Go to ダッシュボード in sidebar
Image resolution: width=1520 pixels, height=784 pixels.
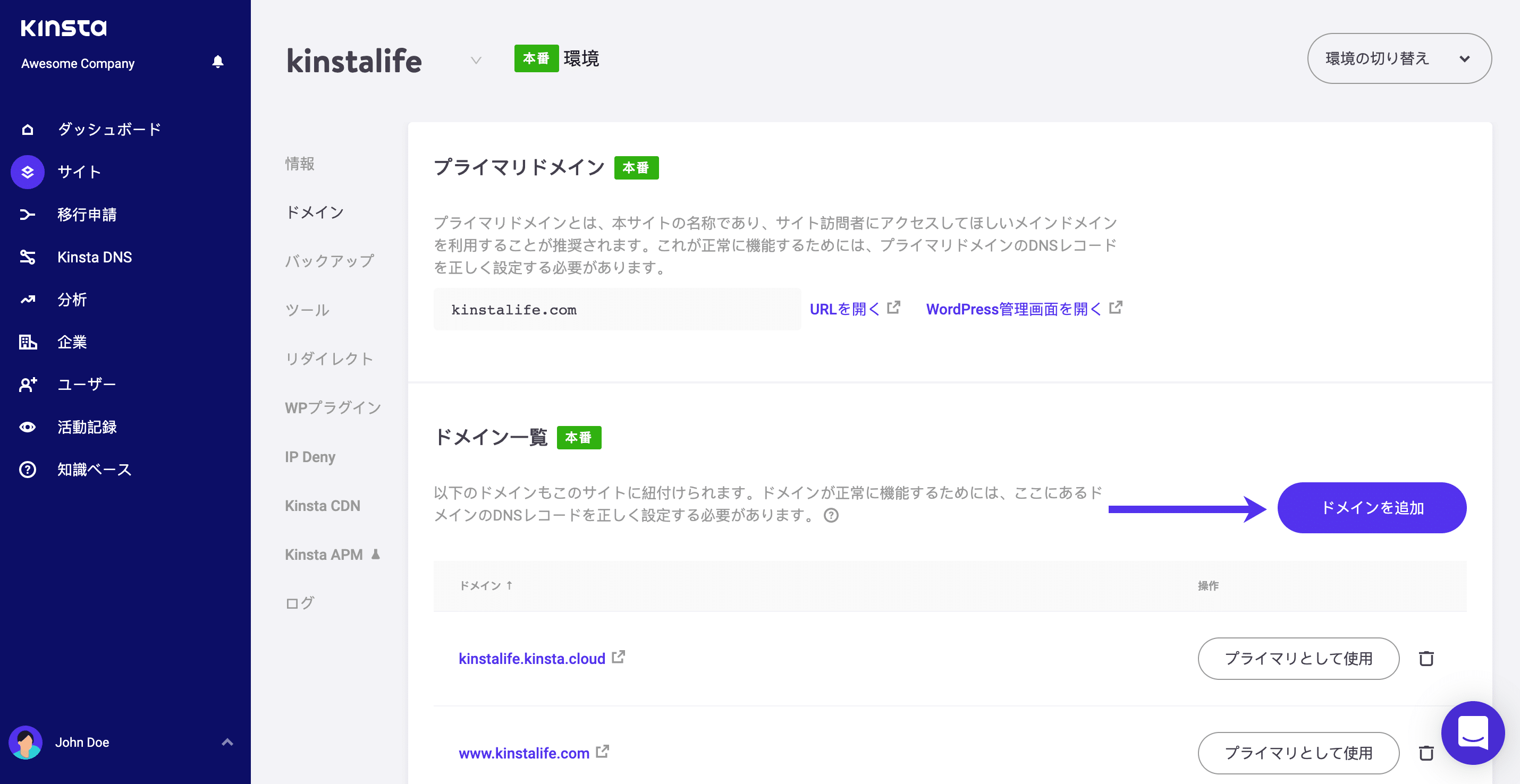[109, 129]
